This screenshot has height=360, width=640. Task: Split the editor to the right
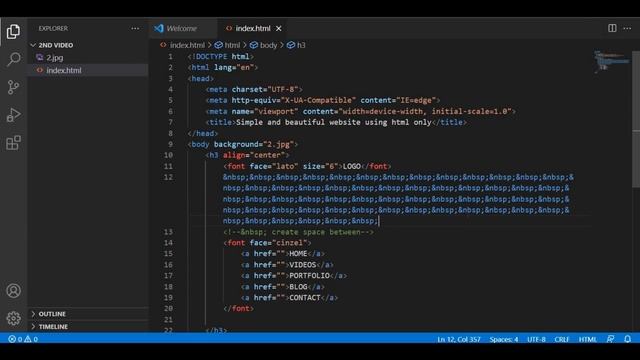click(x=612, y=28)
